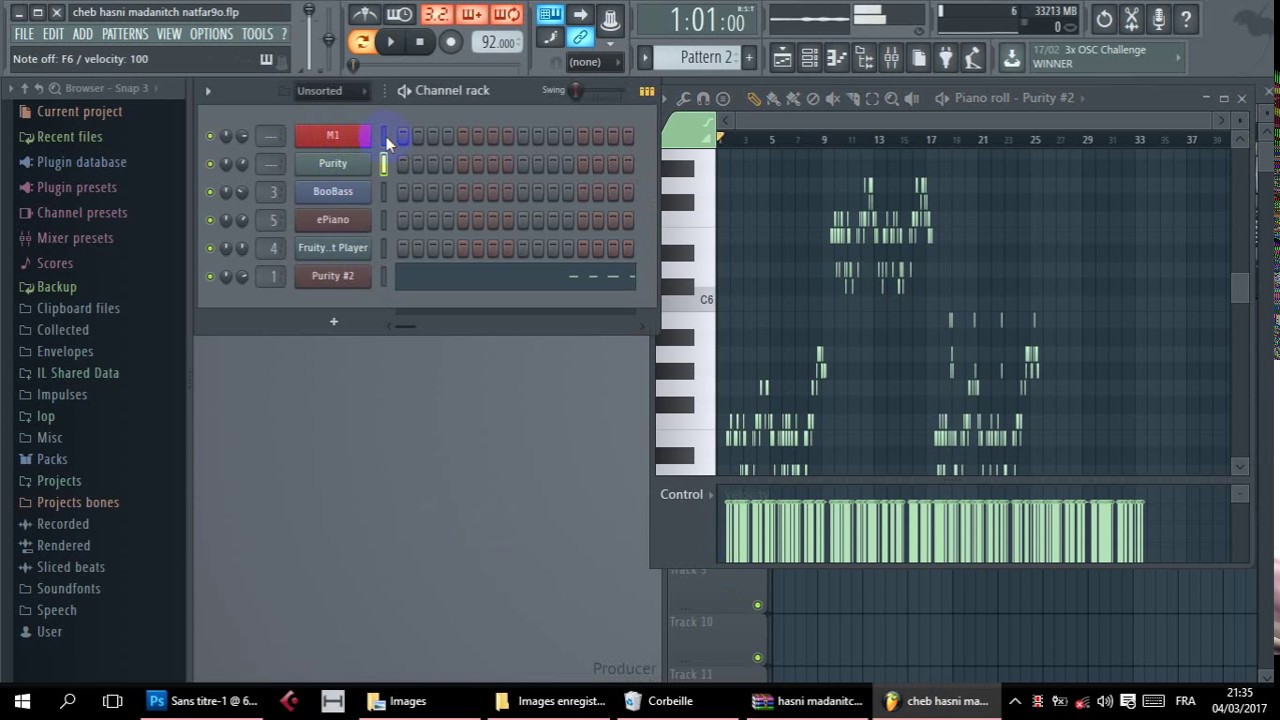Toggle the Channel rack graph editor icon

click(647, 91)
